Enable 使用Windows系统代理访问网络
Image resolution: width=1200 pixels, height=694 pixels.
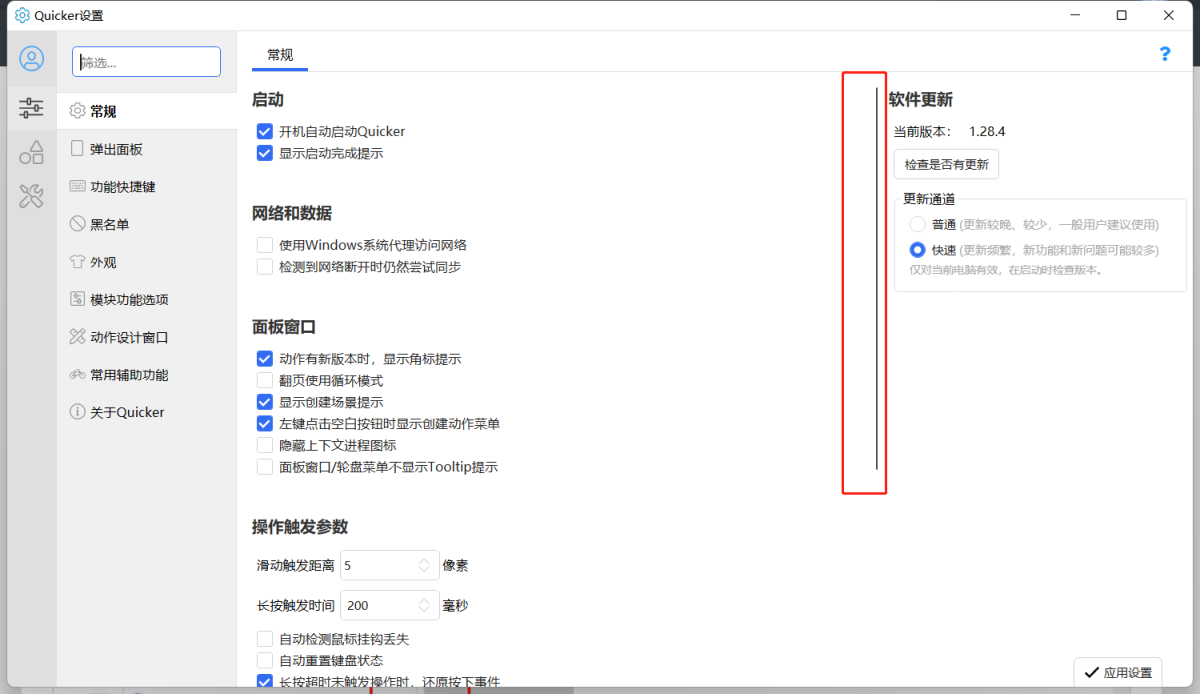click(x=265, y=245)
